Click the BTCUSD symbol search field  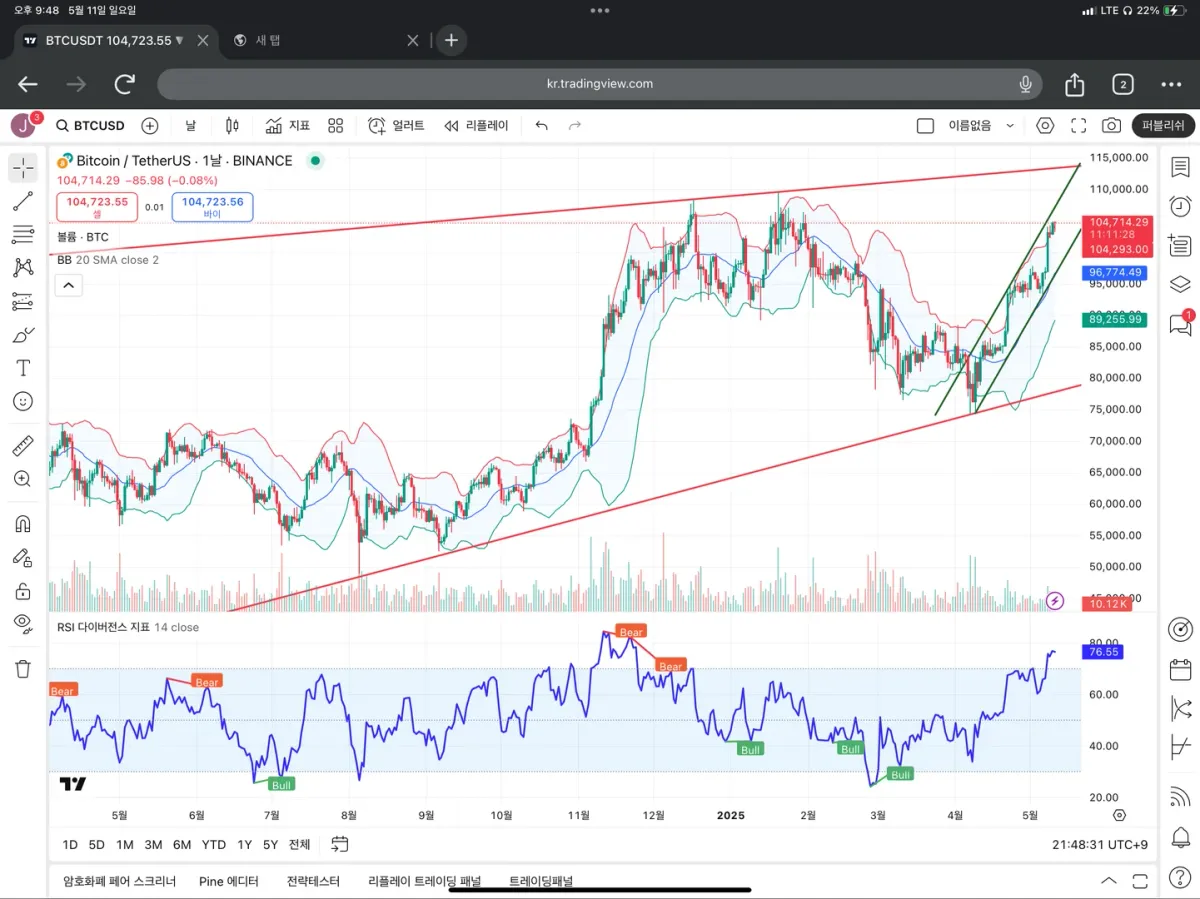(x=91, y=126)
